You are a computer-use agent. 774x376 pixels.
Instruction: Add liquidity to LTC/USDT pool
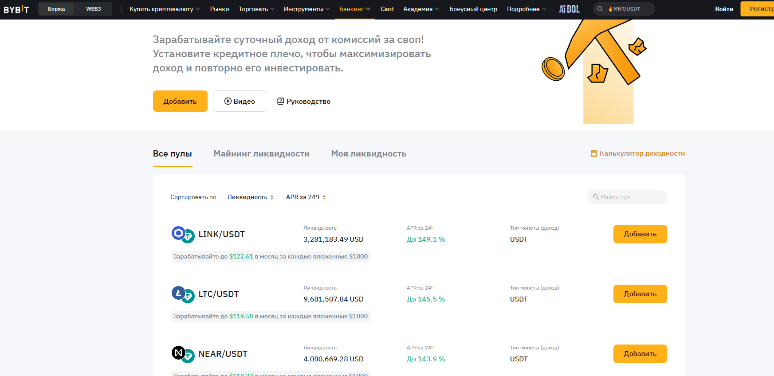pos(640,294)
